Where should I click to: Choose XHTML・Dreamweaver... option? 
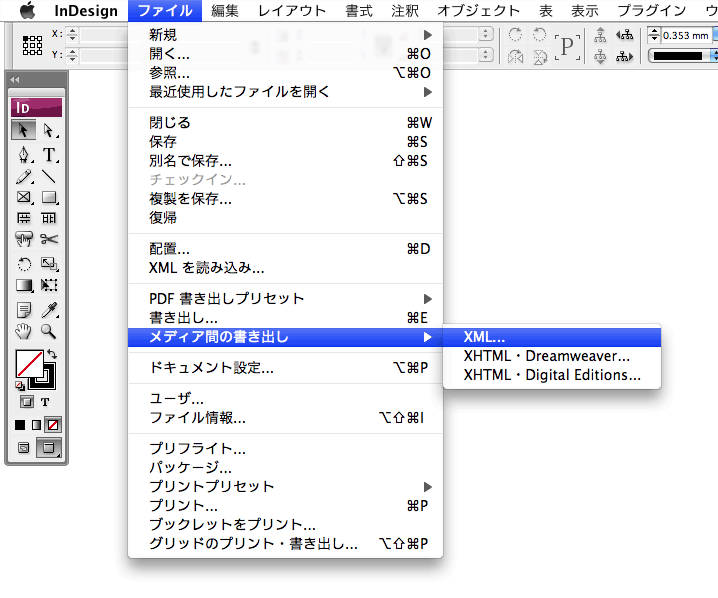pyautogui.click(x=552, y=356)
